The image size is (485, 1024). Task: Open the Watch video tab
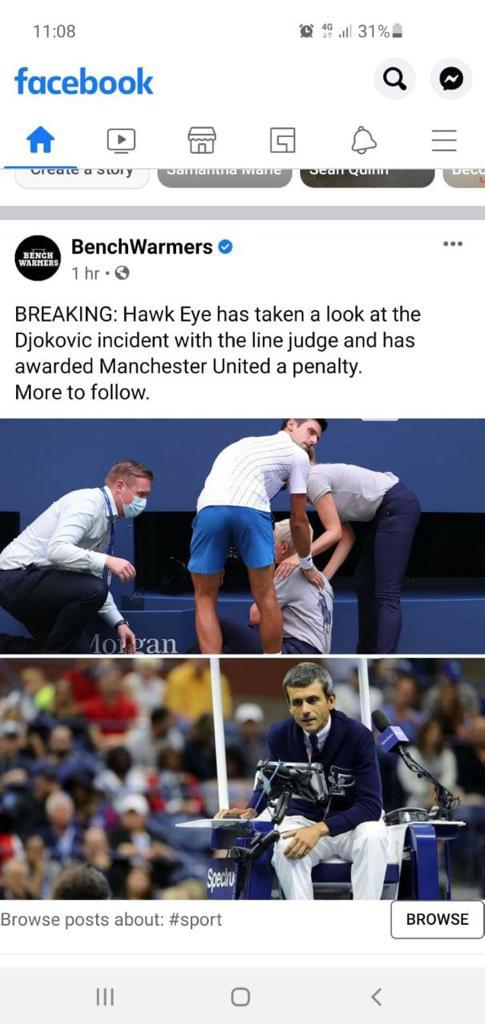(x=121, y=140)
